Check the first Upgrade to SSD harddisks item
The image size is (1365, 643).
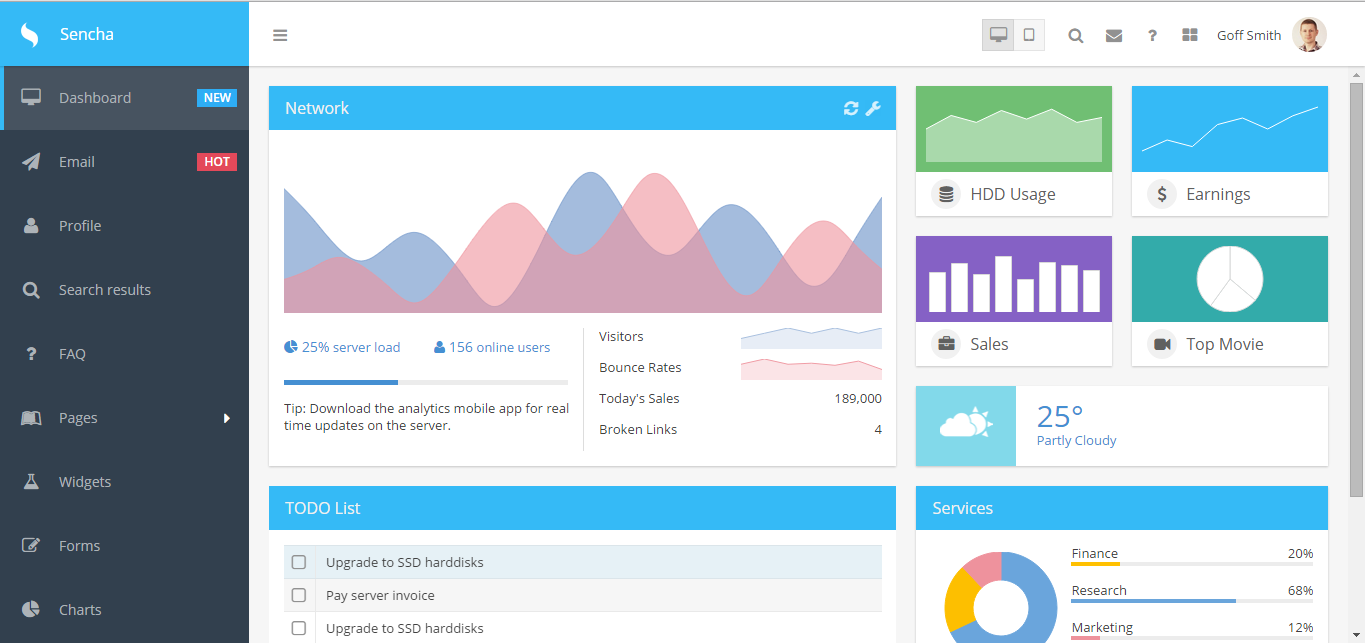coord(299,562)
